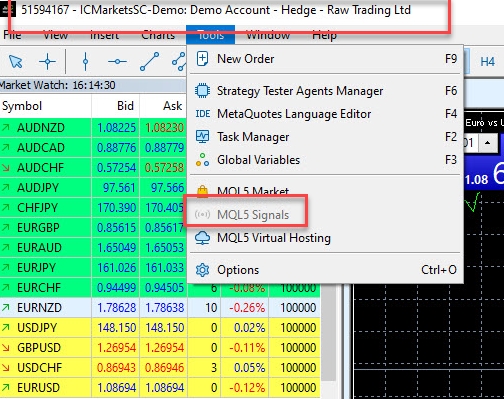Screen dimensions: 504x399
Task: Switch chart to H4 timeframe
Action: pyautogui.click(x=487, y=62)
